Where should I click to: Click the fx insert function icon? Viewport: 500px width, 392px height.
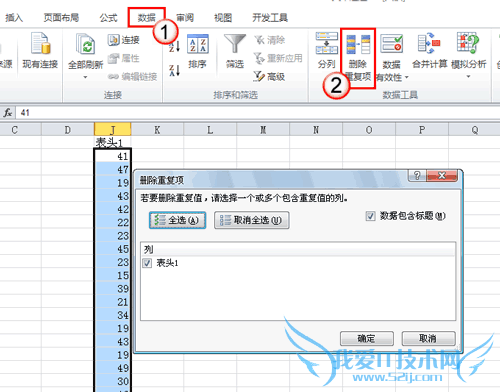8,113
